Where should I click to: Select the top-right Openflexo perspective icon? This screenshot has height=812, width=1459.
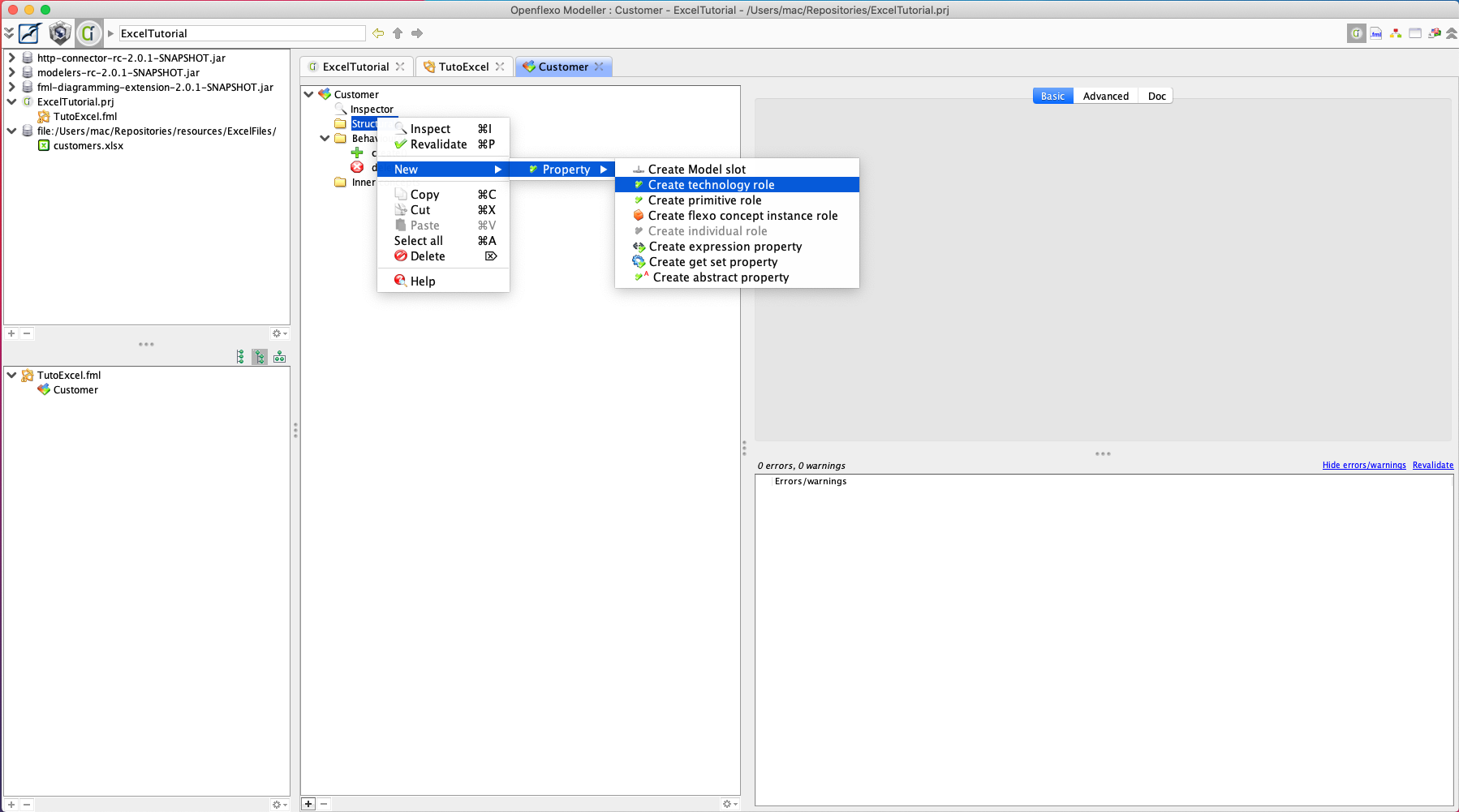[1357, 33]
